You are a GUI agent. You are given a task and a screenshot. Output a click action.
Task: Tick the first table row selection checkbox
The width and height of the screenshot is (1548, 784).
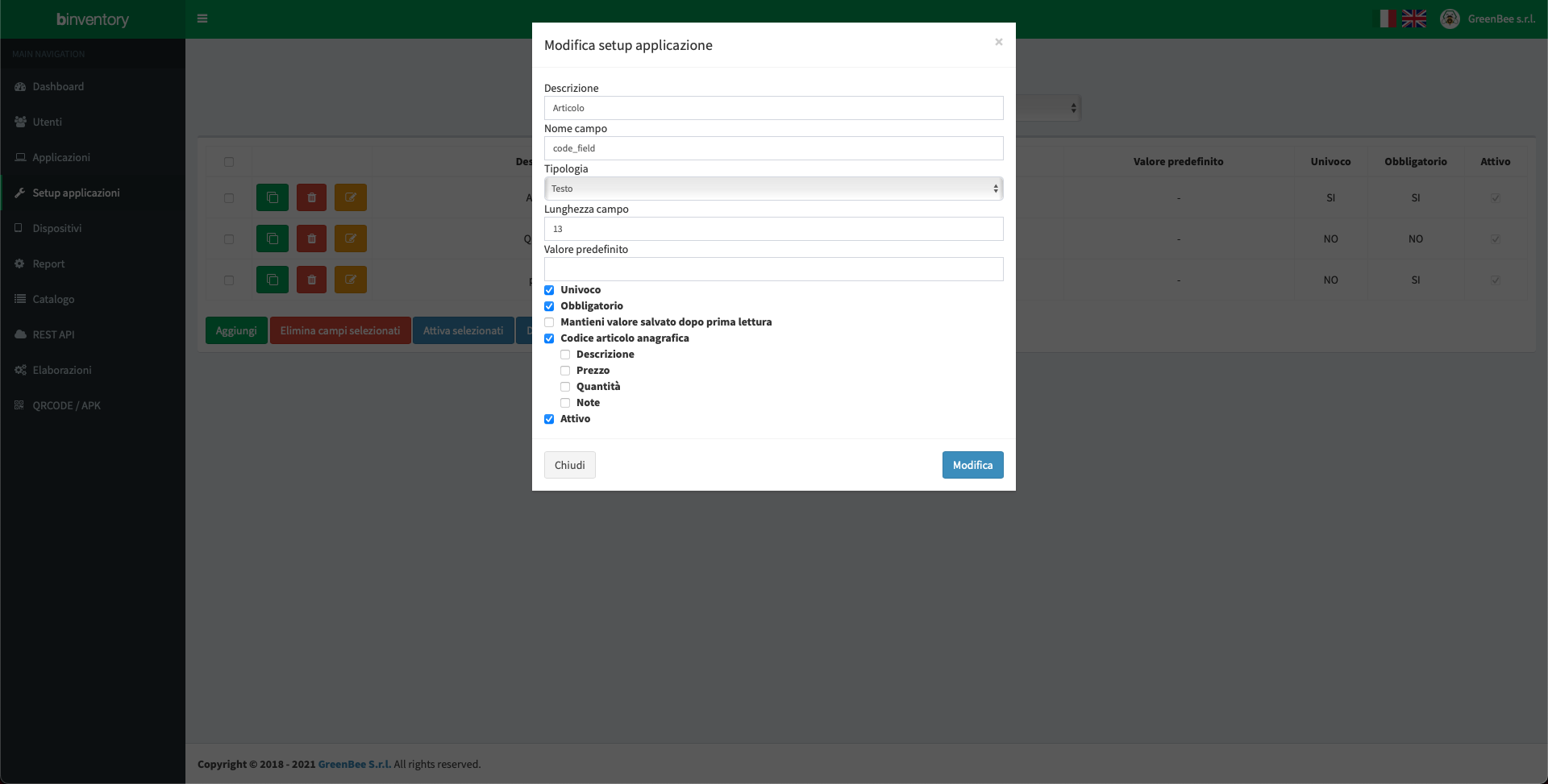[x=229, y=198]
